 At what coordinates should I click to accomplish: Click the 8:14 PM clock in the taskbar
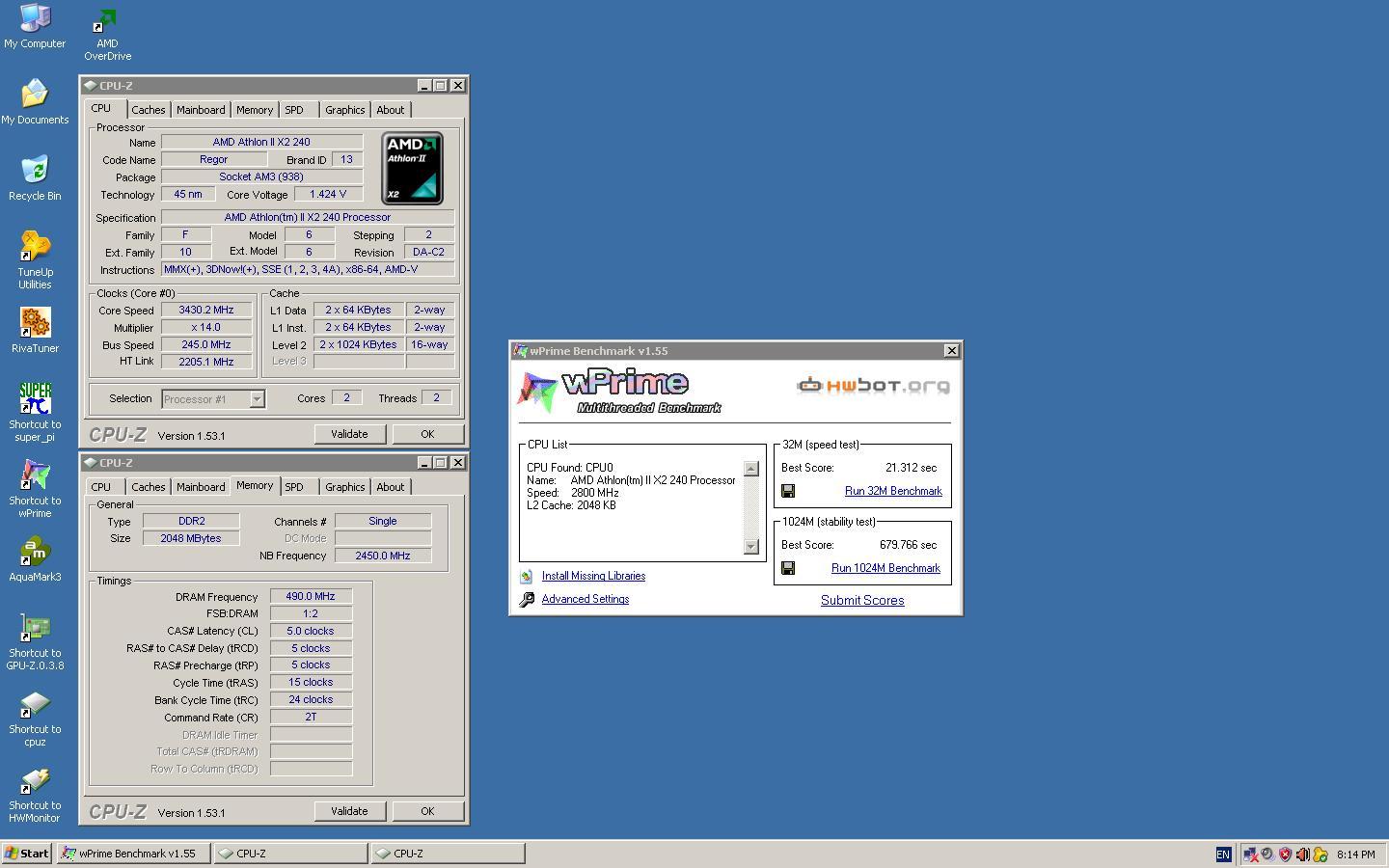point(1356,854)
